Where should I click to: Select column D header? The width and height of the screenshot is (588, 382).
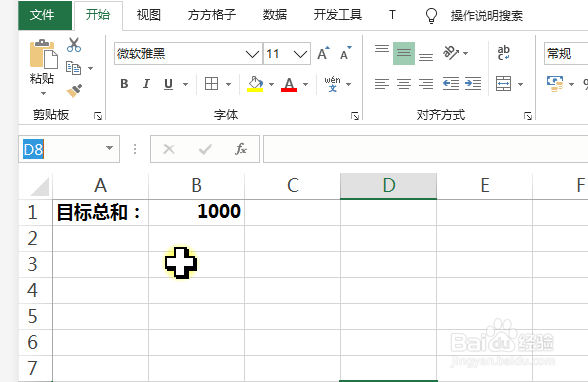[388, 186]
